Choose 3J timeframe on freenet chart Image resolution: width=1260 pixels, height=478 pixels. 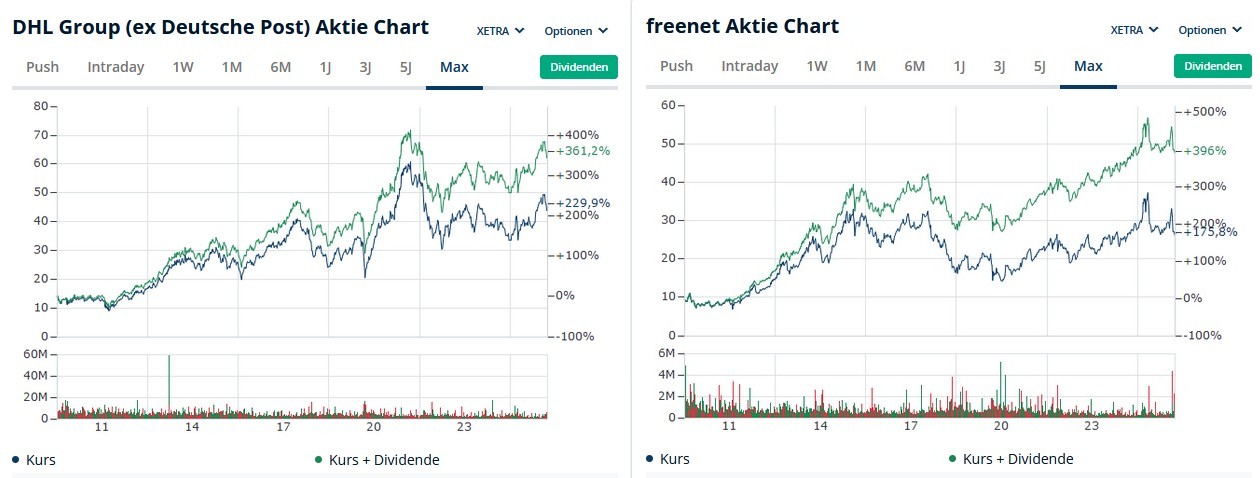coord(999,66)
